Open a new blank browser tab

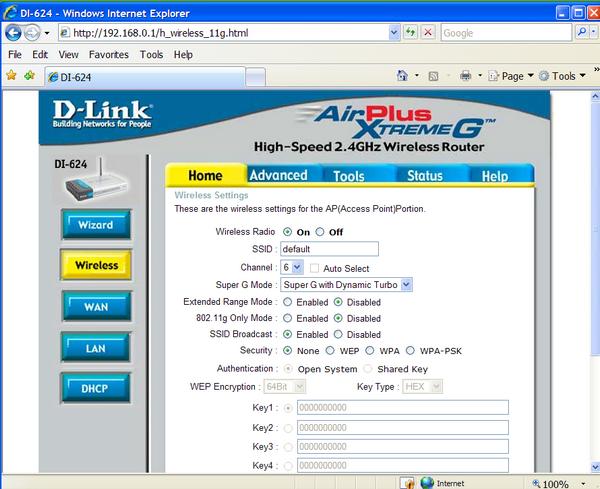coord(255,77)
